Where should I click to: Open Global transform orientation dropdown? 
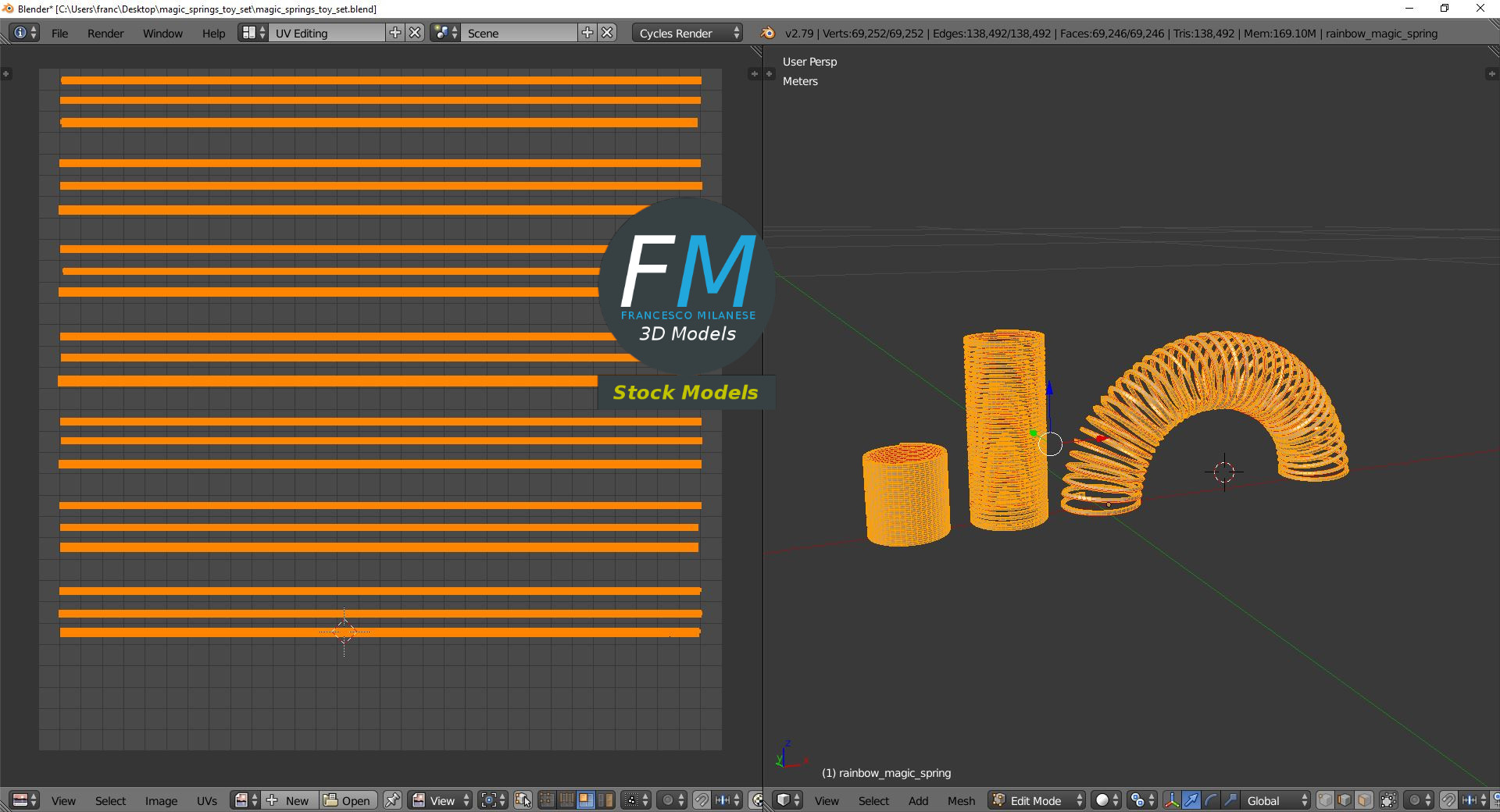[x=1276, y=800]
